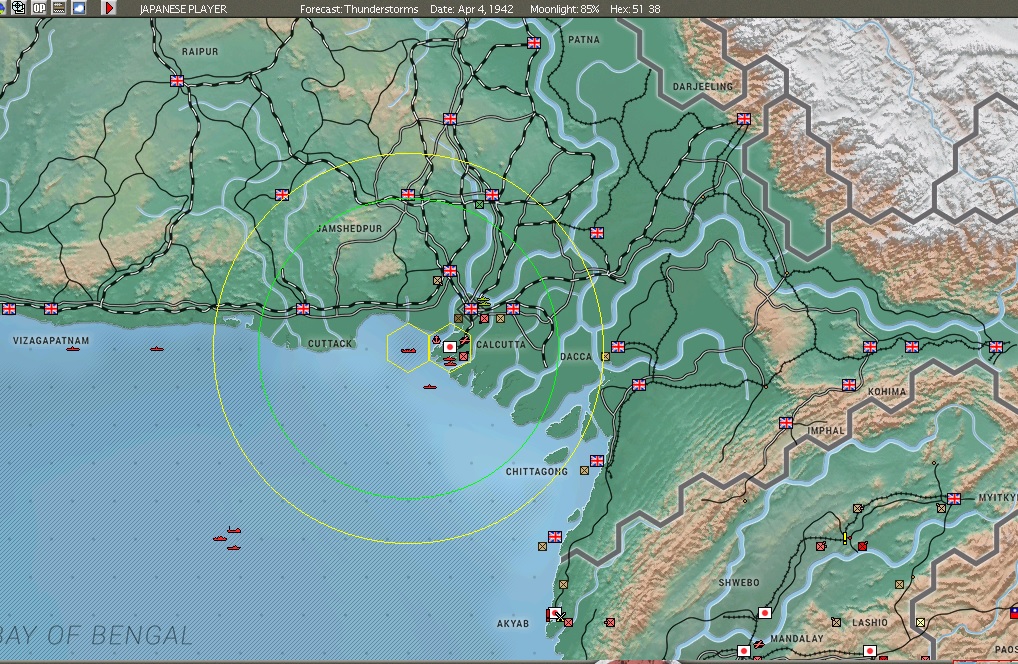Screen dimensions: 1018x664
Task: Click the Moonlight: 85% indicator
Action: 564,9
